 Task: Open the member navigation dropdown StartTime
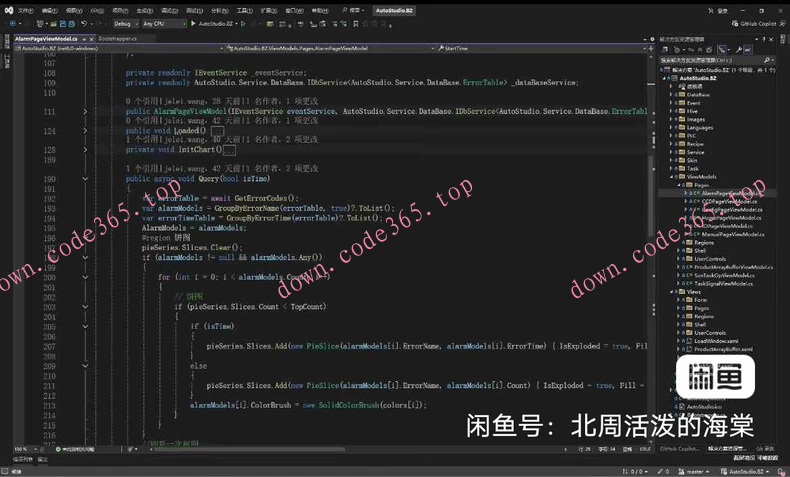(x=542, y=48)
